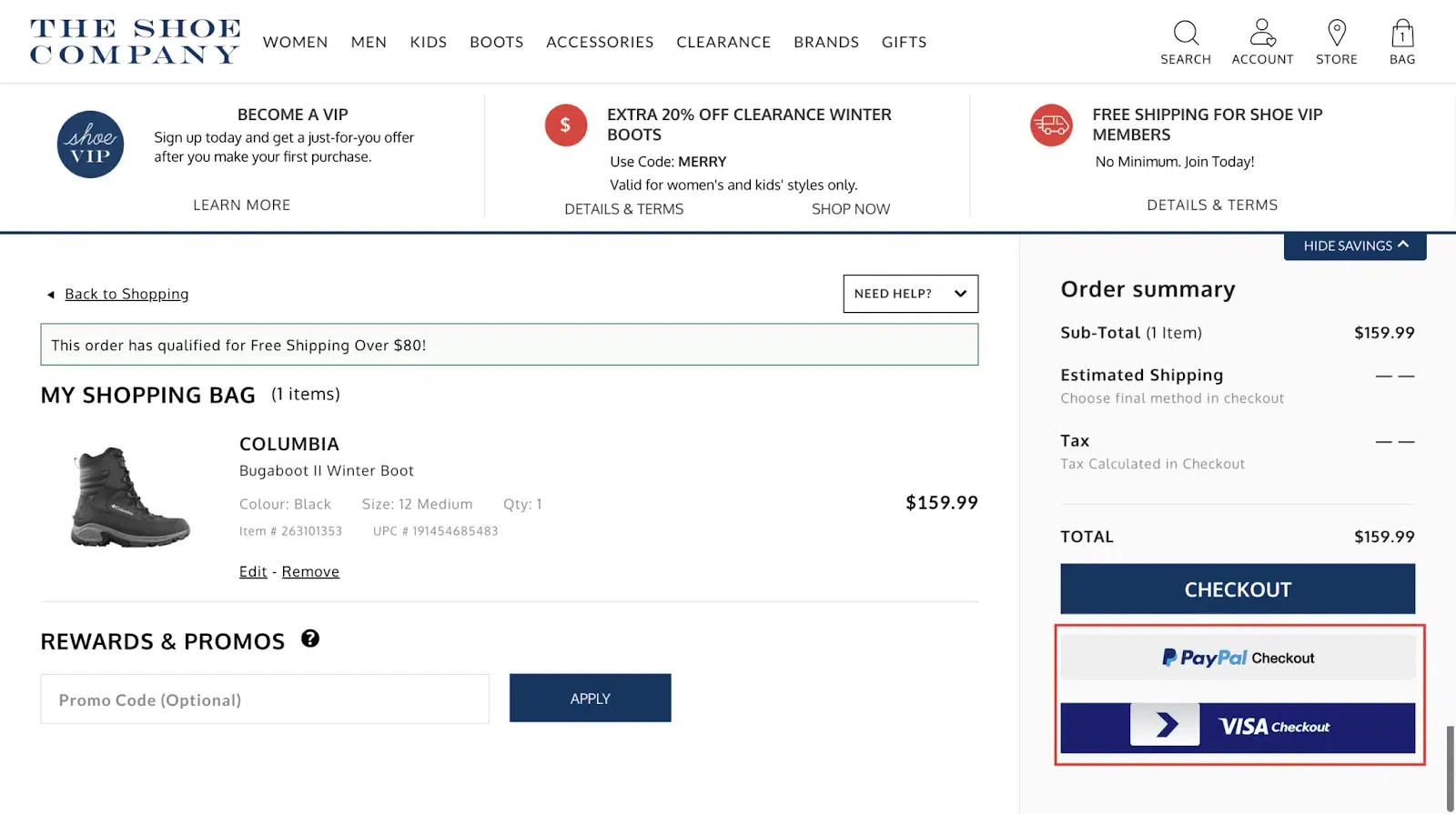Click the Colour: Black text
Screen dimensions: 1456x814
click(285, 504)
